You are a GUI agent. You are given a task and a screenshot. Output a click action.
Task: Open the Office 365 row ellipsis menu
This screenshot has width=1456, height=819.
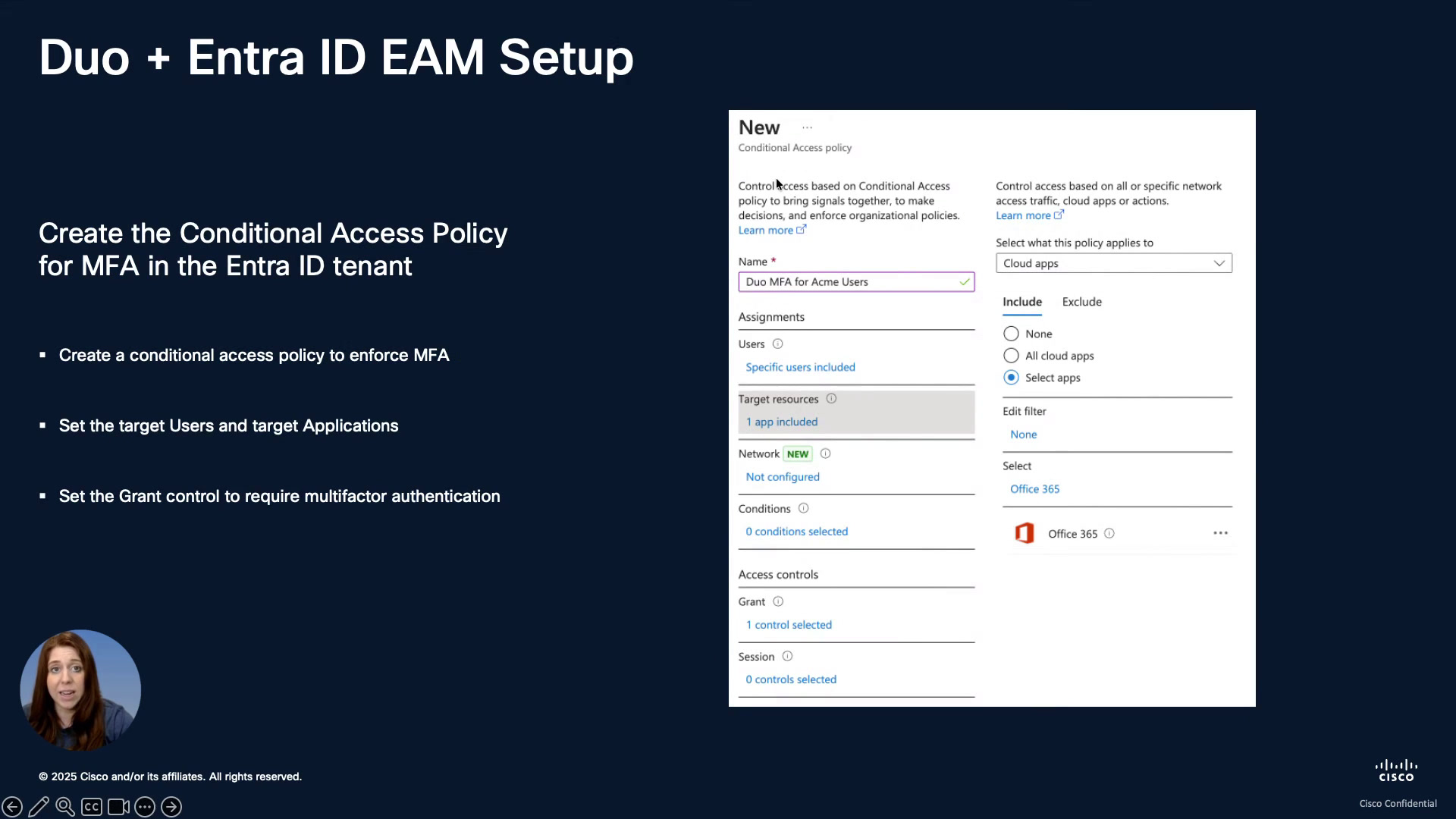click(1220, 533)
